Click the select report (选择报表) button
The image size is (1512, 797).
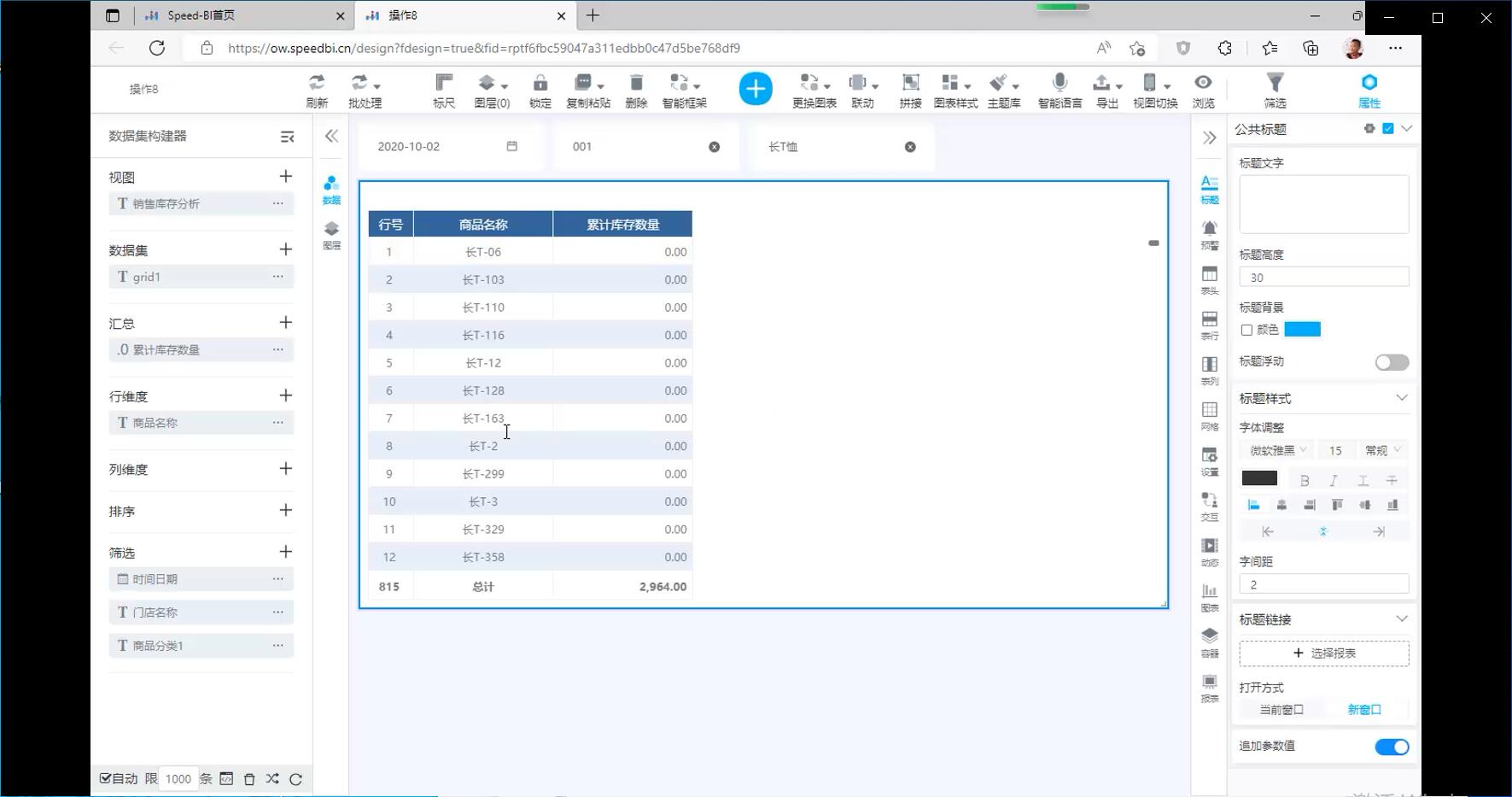pyautogui.click(x=1324, y=653)
